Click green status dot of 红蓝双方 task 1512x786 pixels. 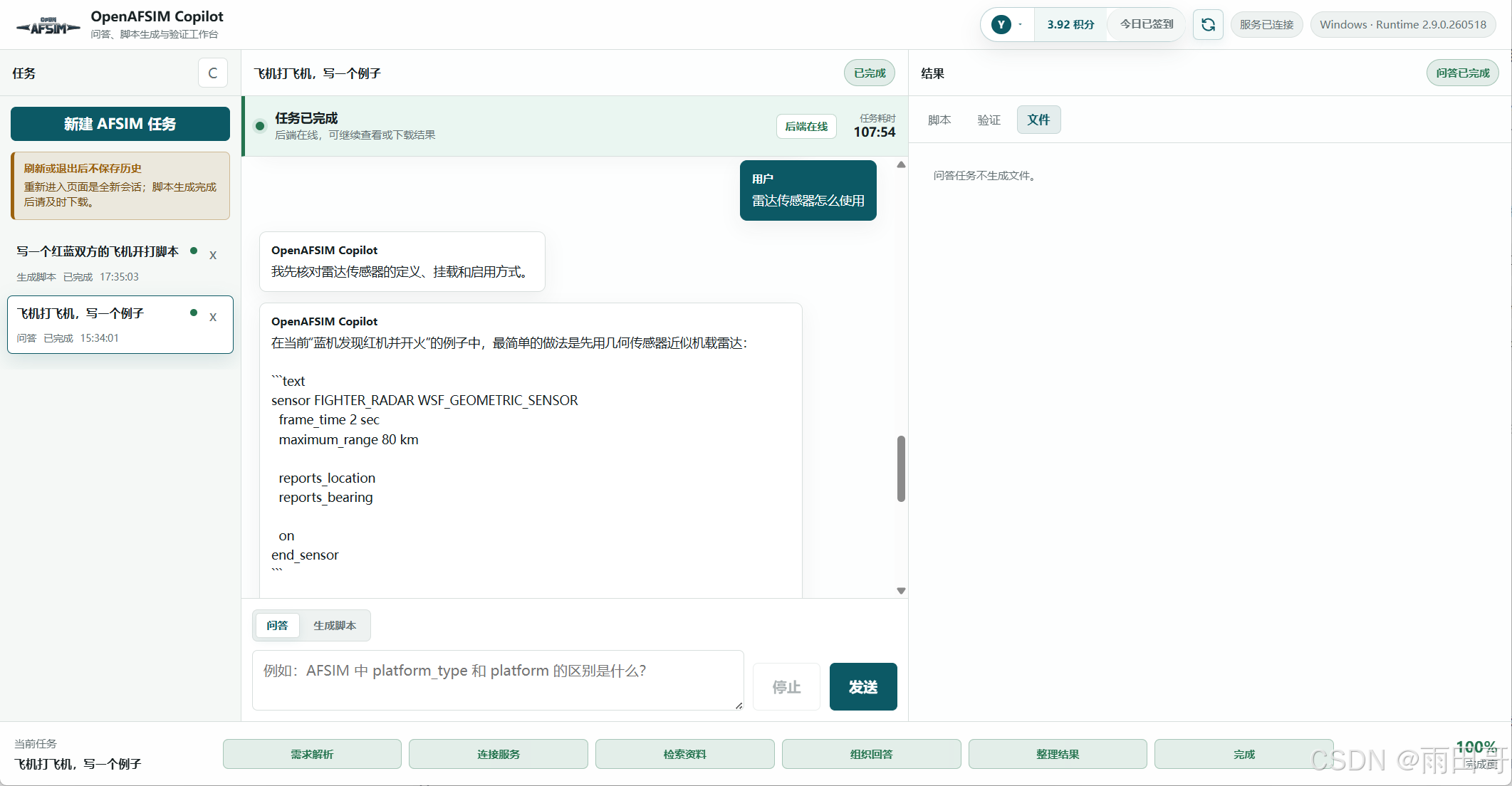coord(194,251)
